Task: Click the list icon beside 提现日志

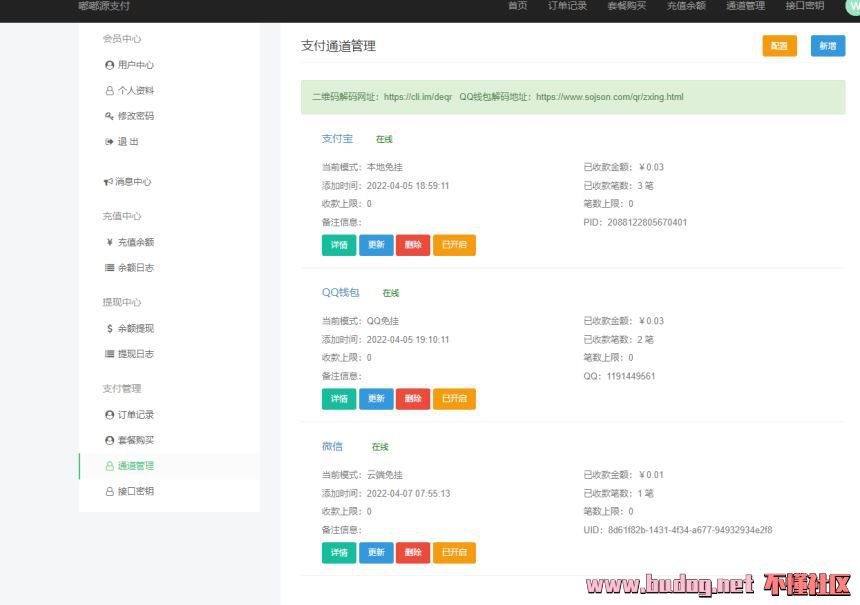Action: (109, 354)
